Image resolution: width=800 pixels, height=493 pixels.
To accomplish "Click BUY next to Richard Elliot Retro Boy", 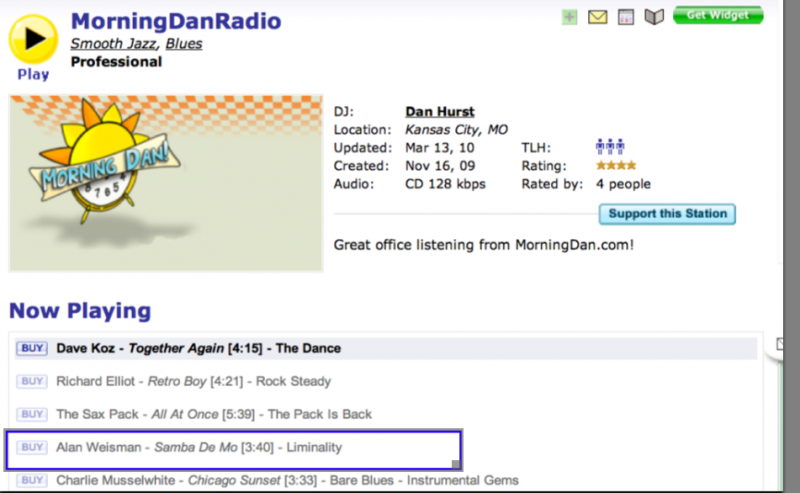I will pos(31,381).
